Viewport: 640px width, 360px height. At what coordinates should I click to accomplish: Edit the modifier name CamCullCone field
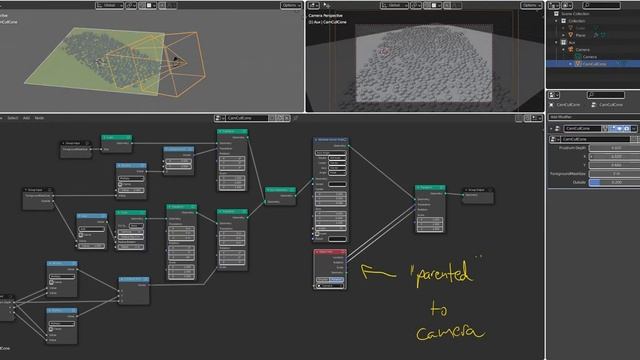click(x=582, y=129)
